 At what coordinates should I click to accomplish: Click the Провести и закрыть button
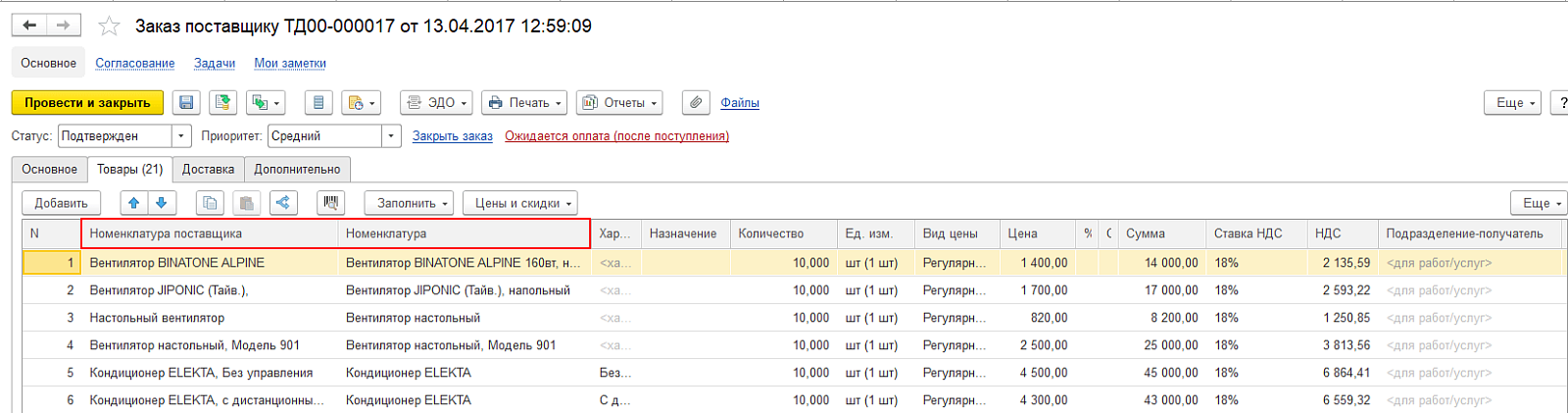[x=87, y=102]
